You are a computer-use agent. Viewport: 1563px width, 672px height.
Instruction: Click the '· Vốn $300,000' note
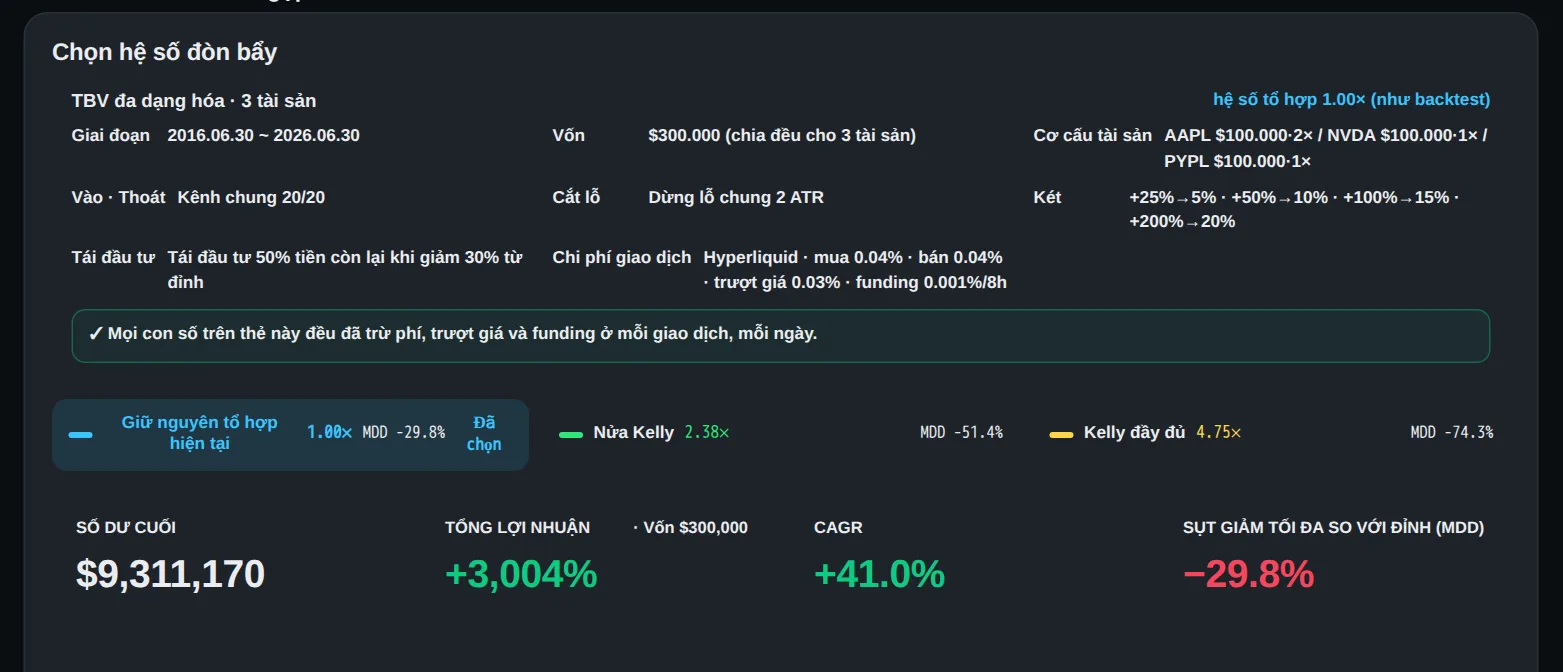(x=690, y=528)
